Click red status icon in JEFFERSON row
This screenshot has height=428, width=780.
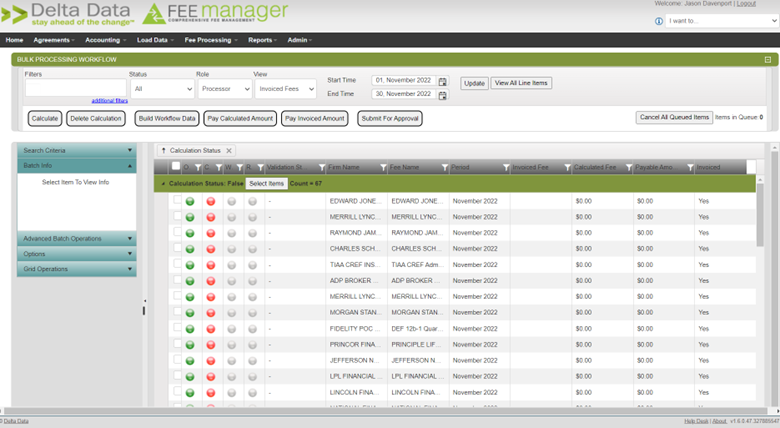click(x=211, y=361)
